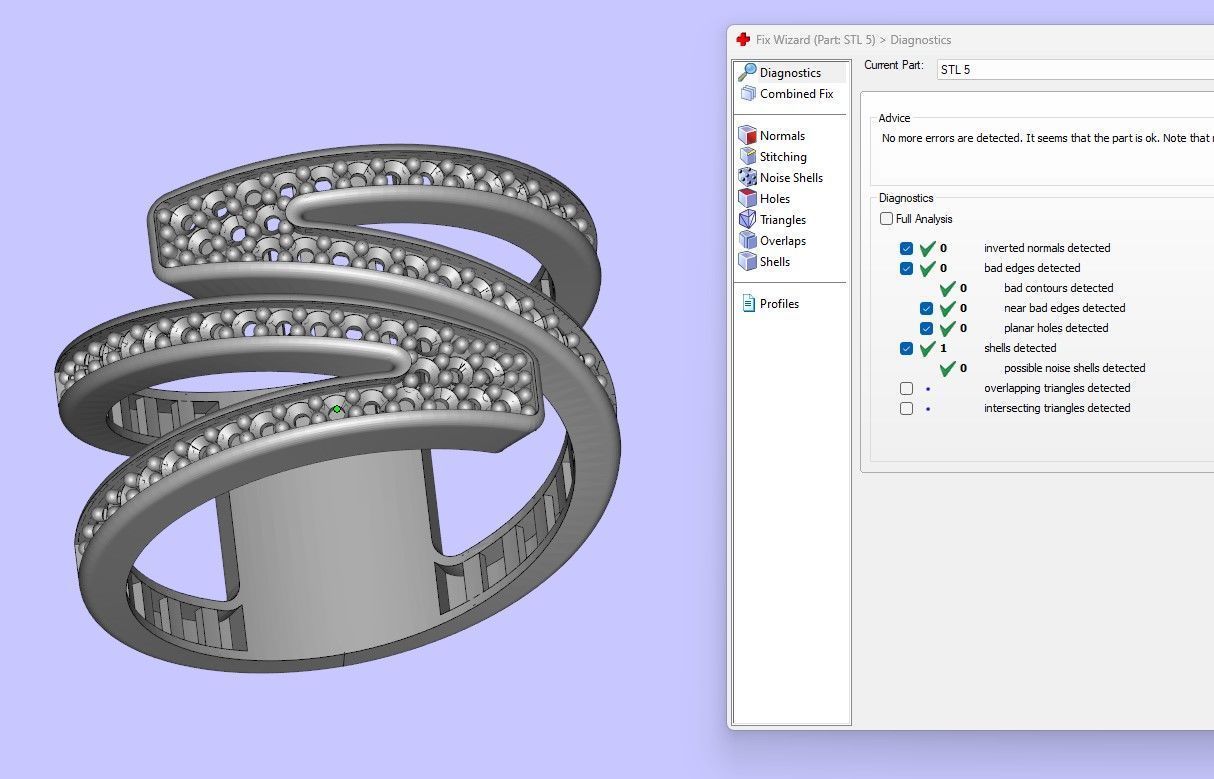Click the Diagnostics magnifier icon
1214x779 pixels.
point(747,72)
